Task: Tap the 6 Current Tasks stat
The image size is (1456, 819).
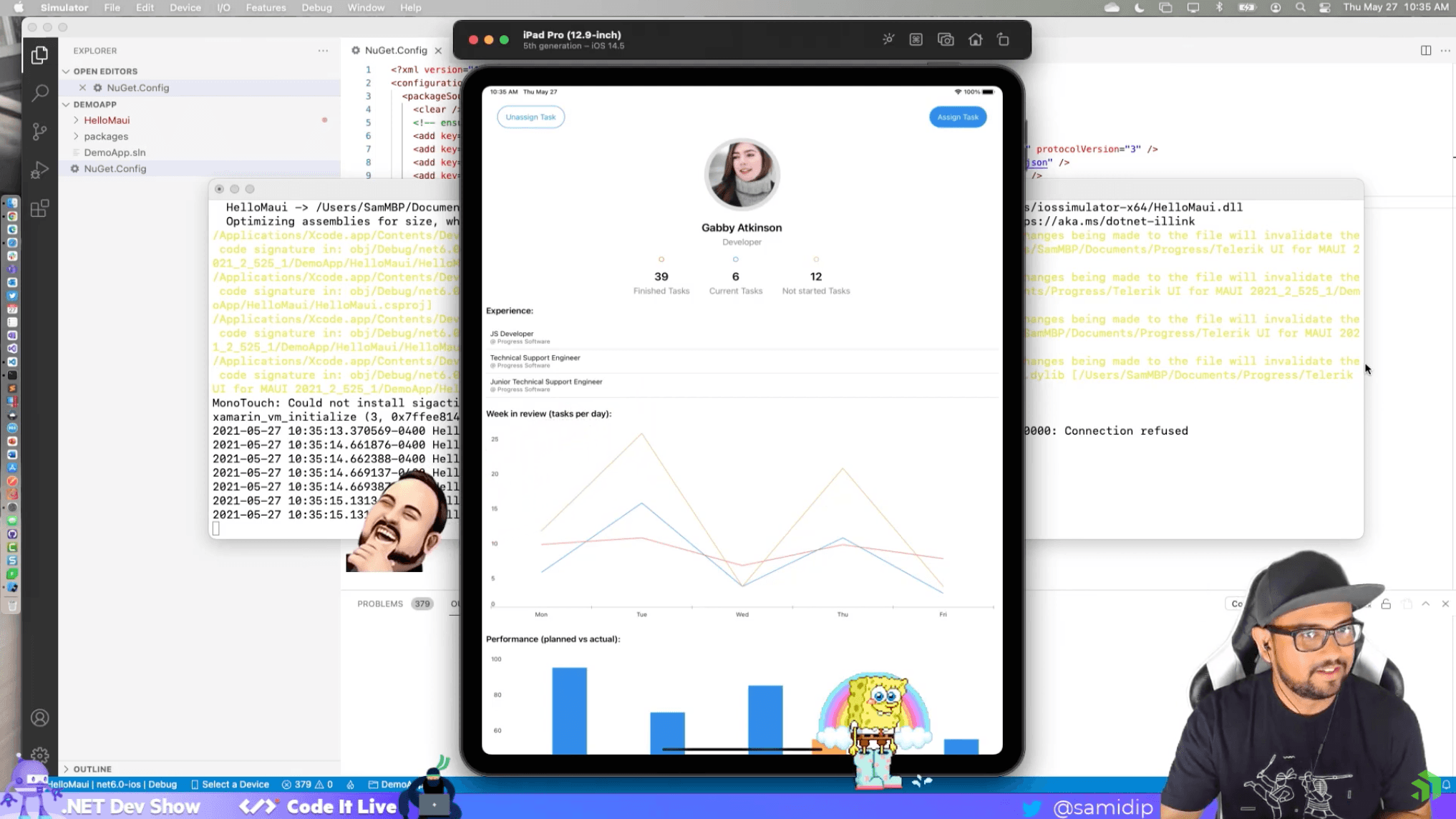Action: click(735, 276)
